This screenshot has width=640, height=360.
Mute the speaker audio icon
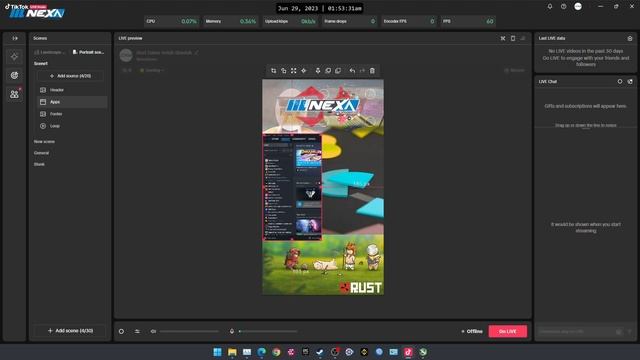[153, 331]
